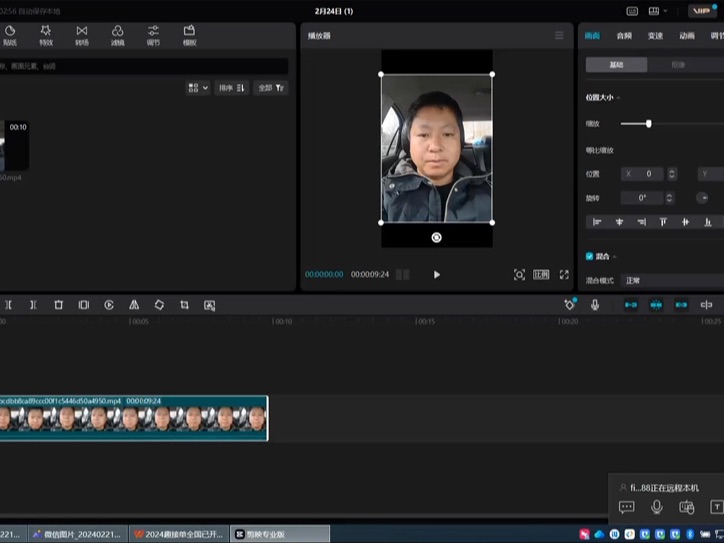
Task: Open the Sort (排序) dropdown
Action: tap(232, 88)
